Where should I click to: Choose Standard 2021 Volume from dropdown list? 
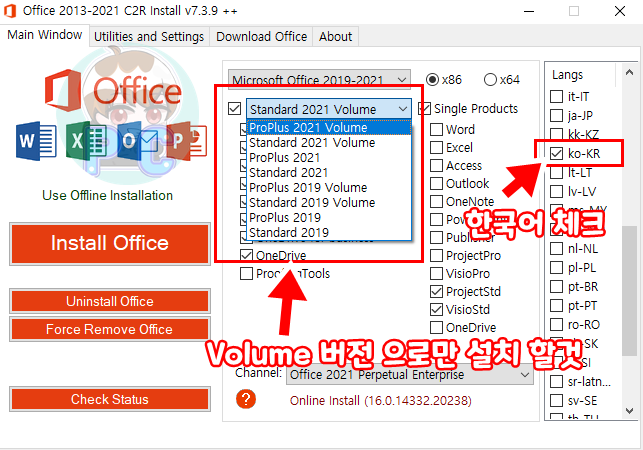click(x=329, y=143)
